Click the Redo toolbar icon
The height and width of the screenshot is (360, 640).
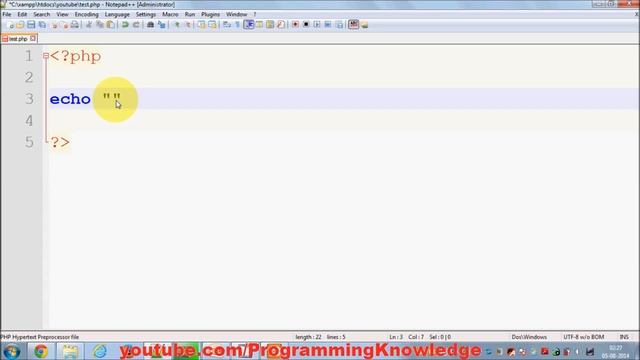click(x=136, y=25)
